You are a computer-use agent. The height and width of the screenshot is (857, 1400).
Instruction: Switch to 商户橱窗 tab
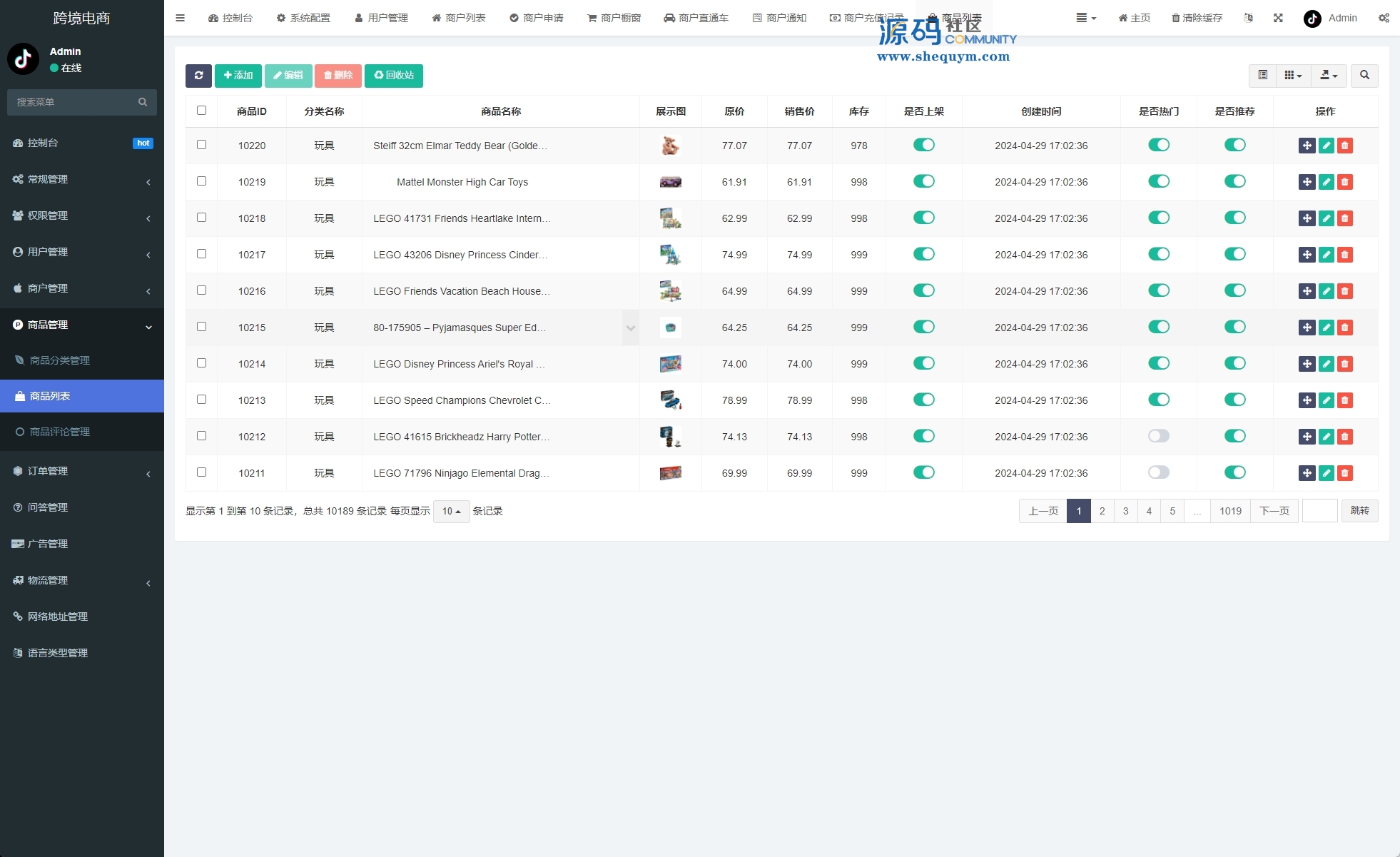click(614, 18)
